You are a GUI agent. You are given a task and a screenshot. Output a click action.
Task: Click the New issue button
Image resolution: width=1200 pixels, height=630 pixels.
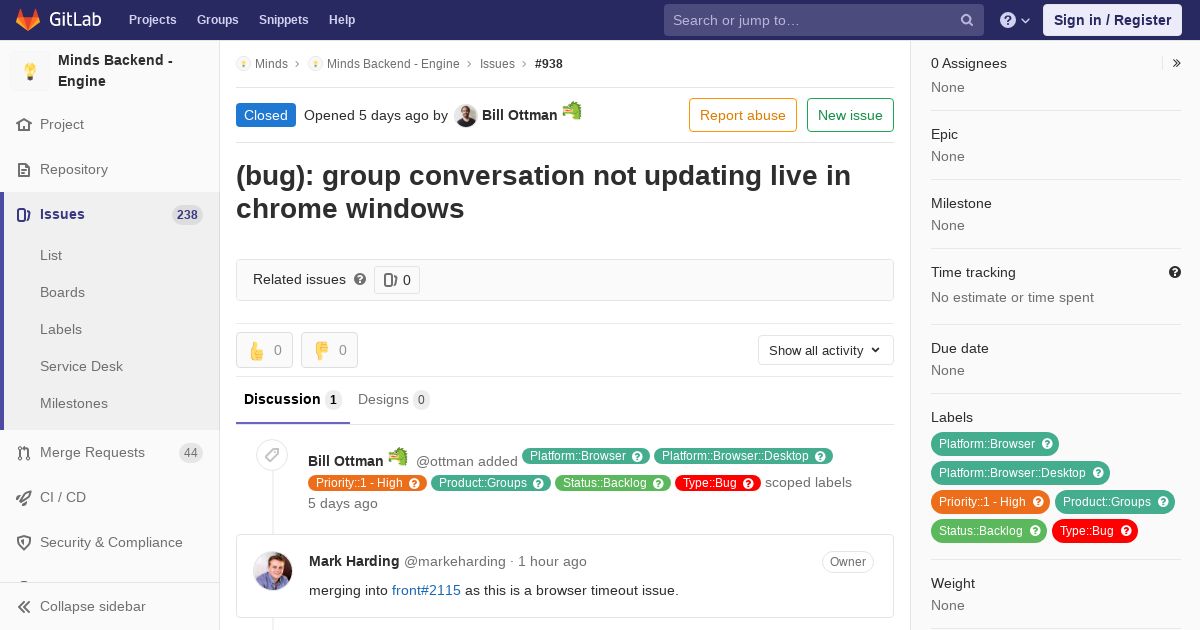tap(850, 115)
